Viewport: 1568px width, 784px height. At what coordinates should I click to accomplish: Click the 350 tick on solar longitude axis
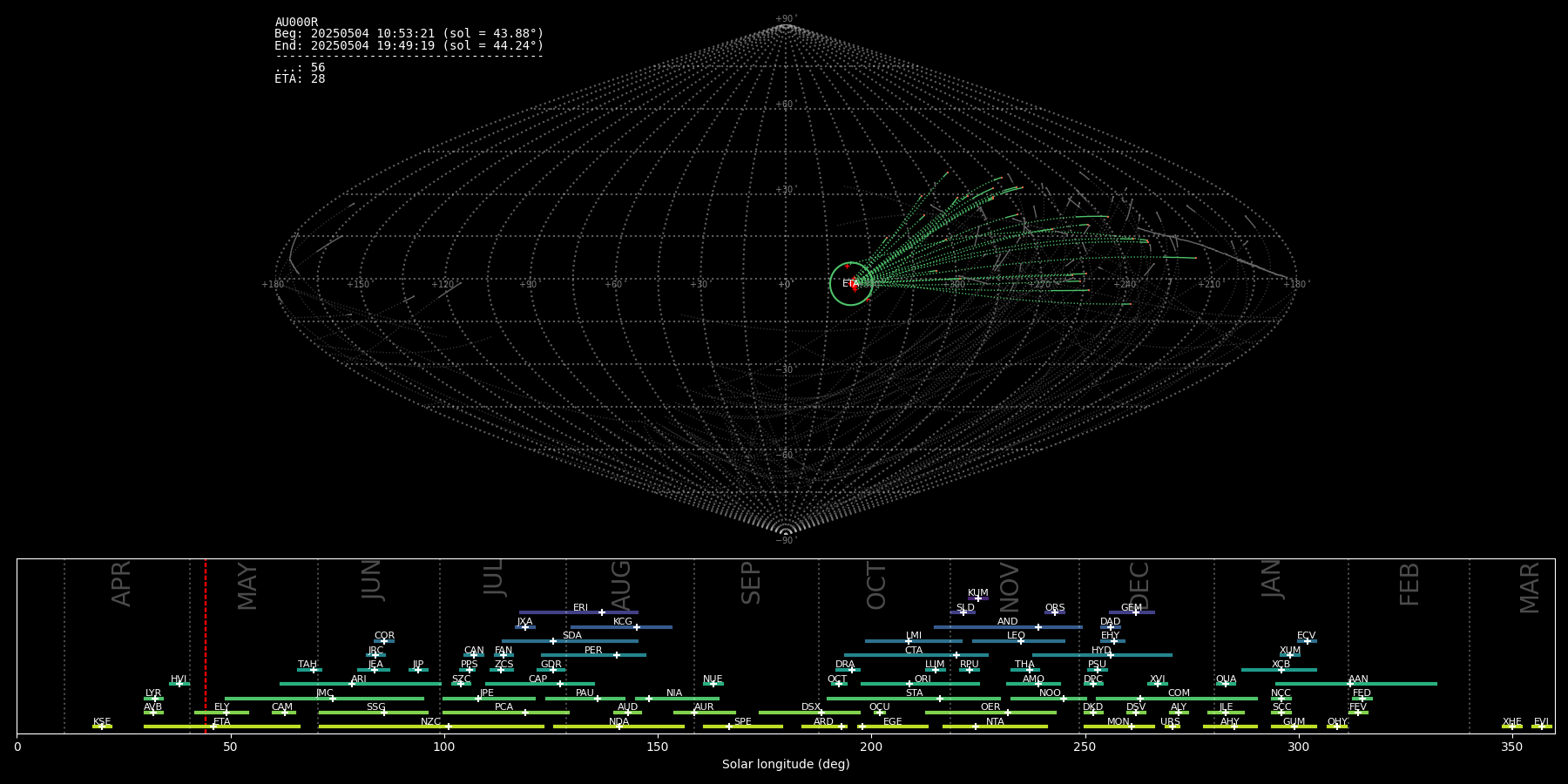click(1511, 747)
